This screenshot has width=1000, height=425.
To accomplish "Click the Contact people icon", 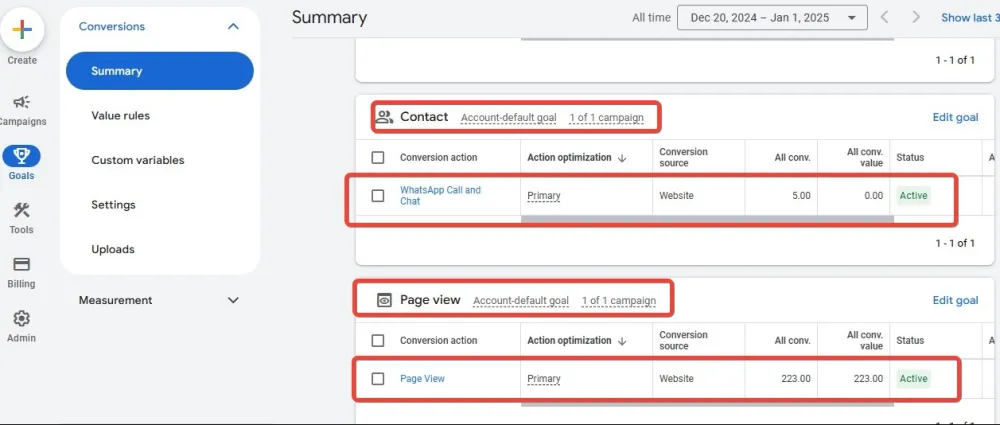I will click(x=384, y=117).
